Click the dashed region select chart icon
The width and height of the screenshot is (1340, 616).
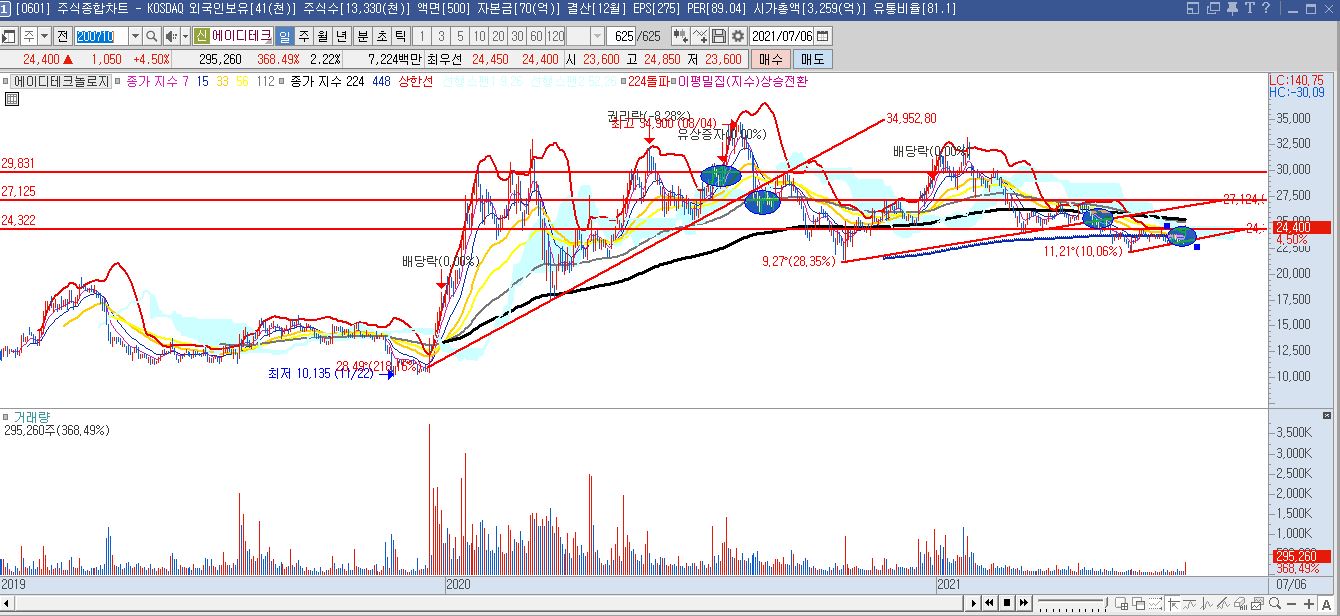[1155, 604]
